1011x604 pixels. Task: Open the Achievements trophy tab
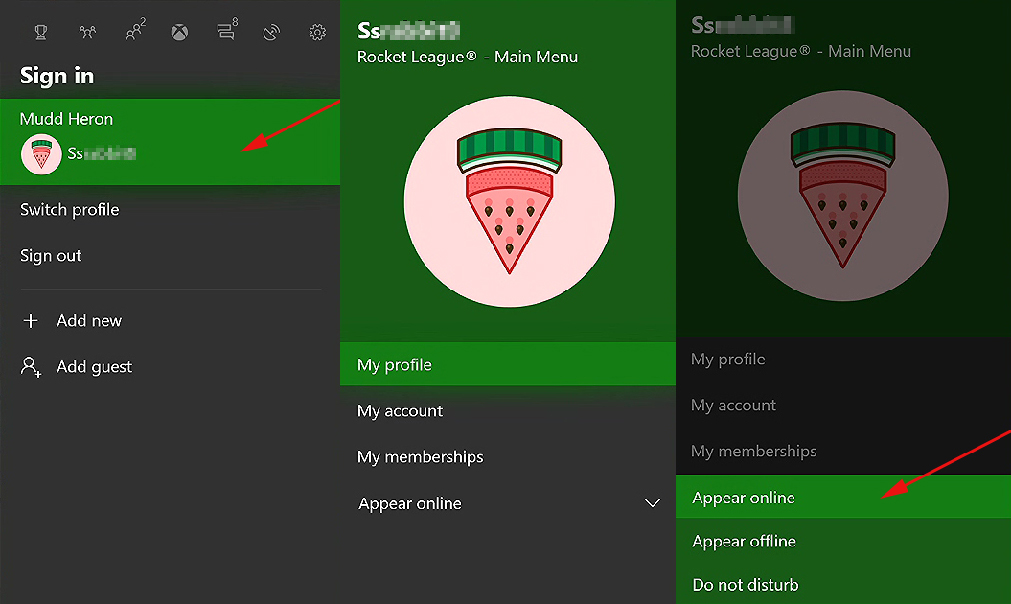(41, 32)
